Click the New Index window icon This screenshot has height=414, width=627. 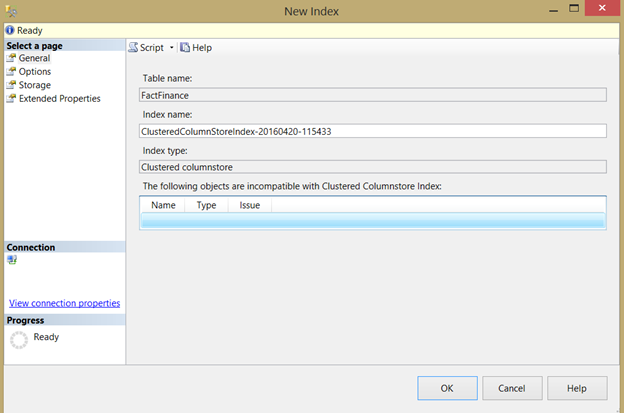pos(11,11)
